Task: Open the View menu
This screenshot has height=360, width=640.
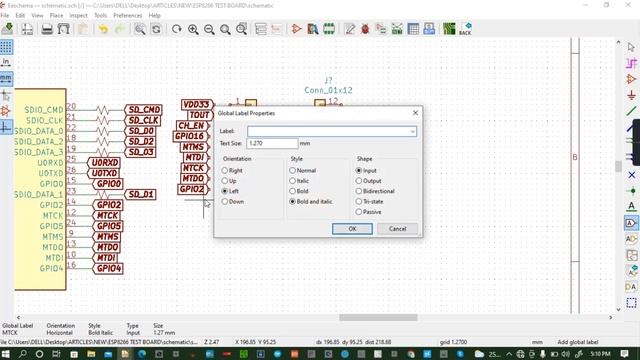Action: tap(37, 15)
